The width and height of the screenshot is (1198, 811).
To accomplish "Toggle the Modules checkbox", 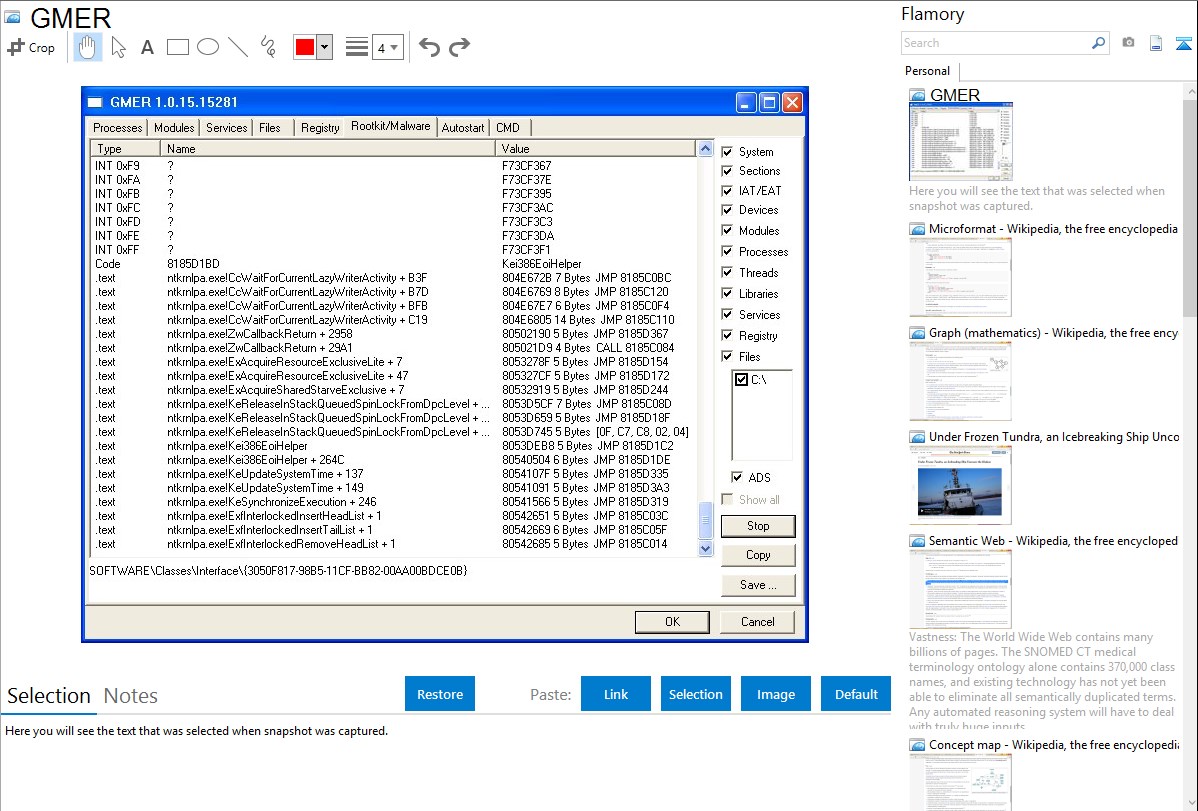I will coord(727,230).
